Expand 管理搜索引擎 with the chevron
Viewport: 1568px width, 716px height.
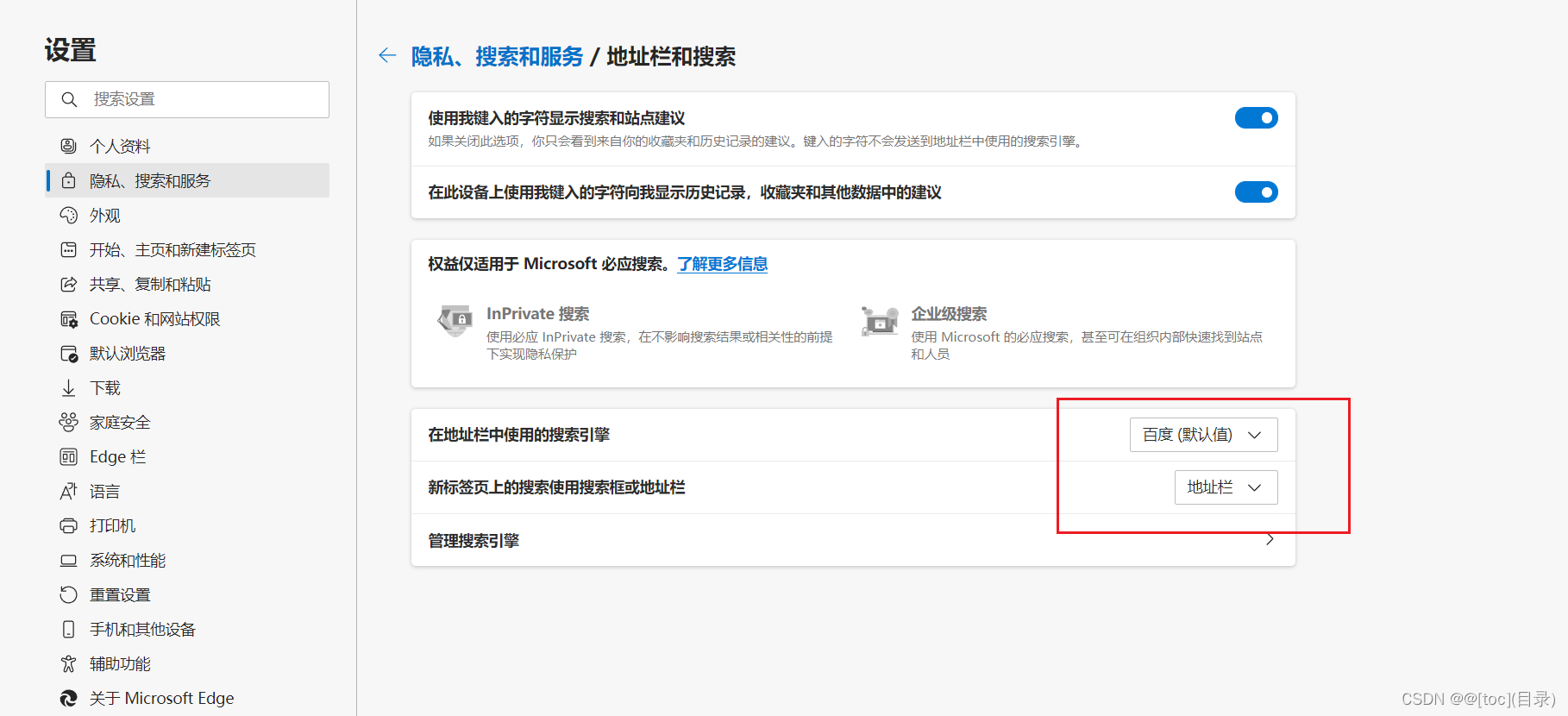pyautogui.click(x=1270, y=540)
